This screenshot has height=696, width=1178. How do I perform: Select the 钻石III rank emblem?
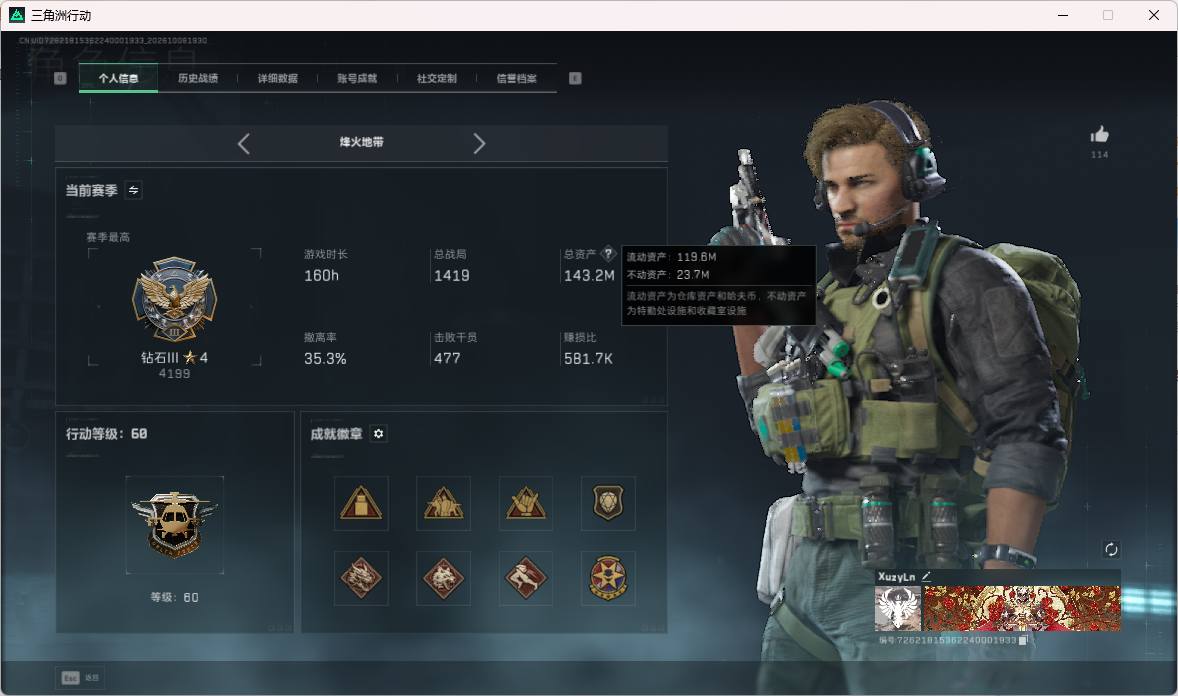click(x=174, y=299)
